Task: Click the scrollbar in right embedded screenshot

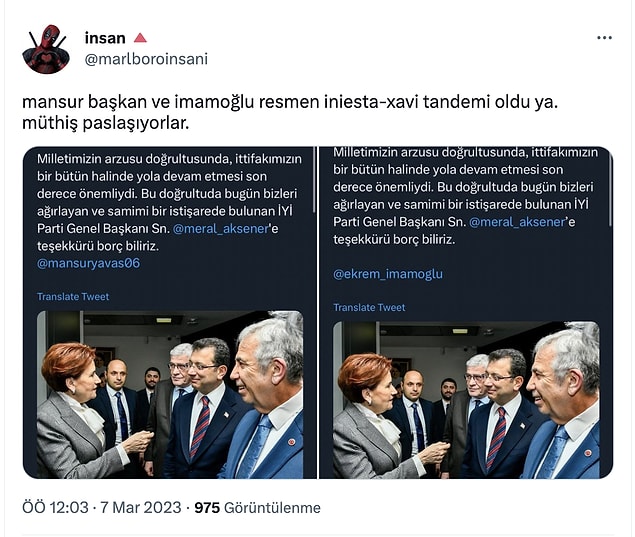Action: pos(611,186)
